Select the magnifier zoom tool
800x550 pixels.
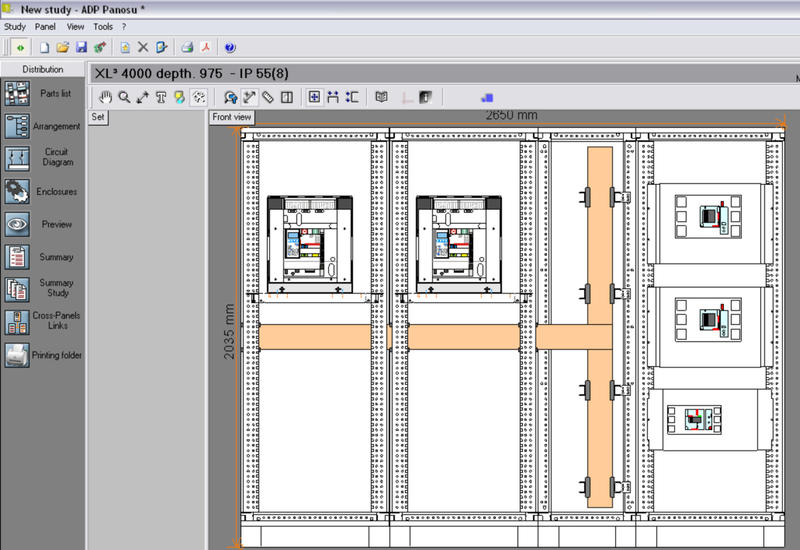tap(124, 97)
